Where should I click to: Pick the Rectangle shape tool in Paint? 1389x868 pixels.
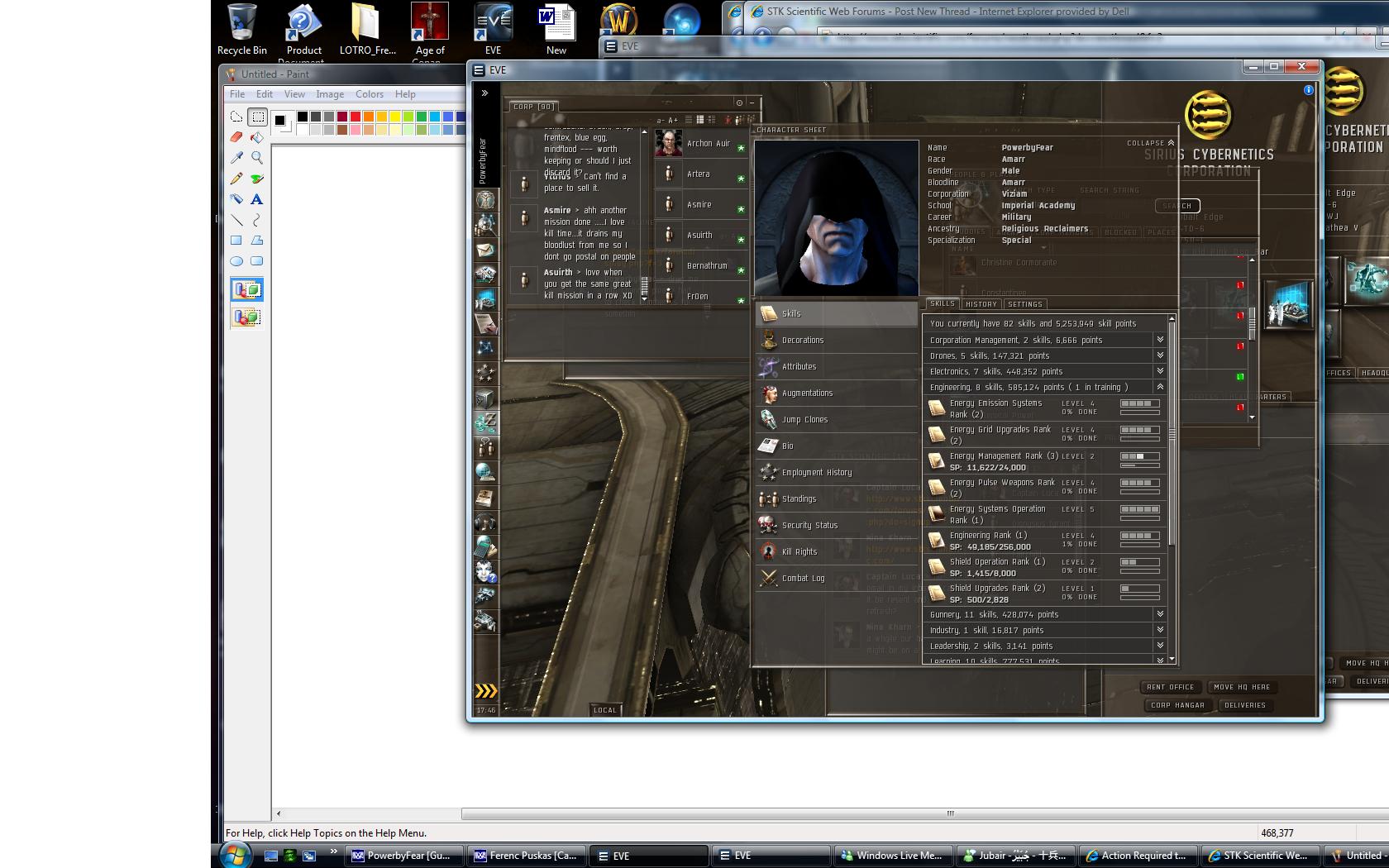coord(236,241)
